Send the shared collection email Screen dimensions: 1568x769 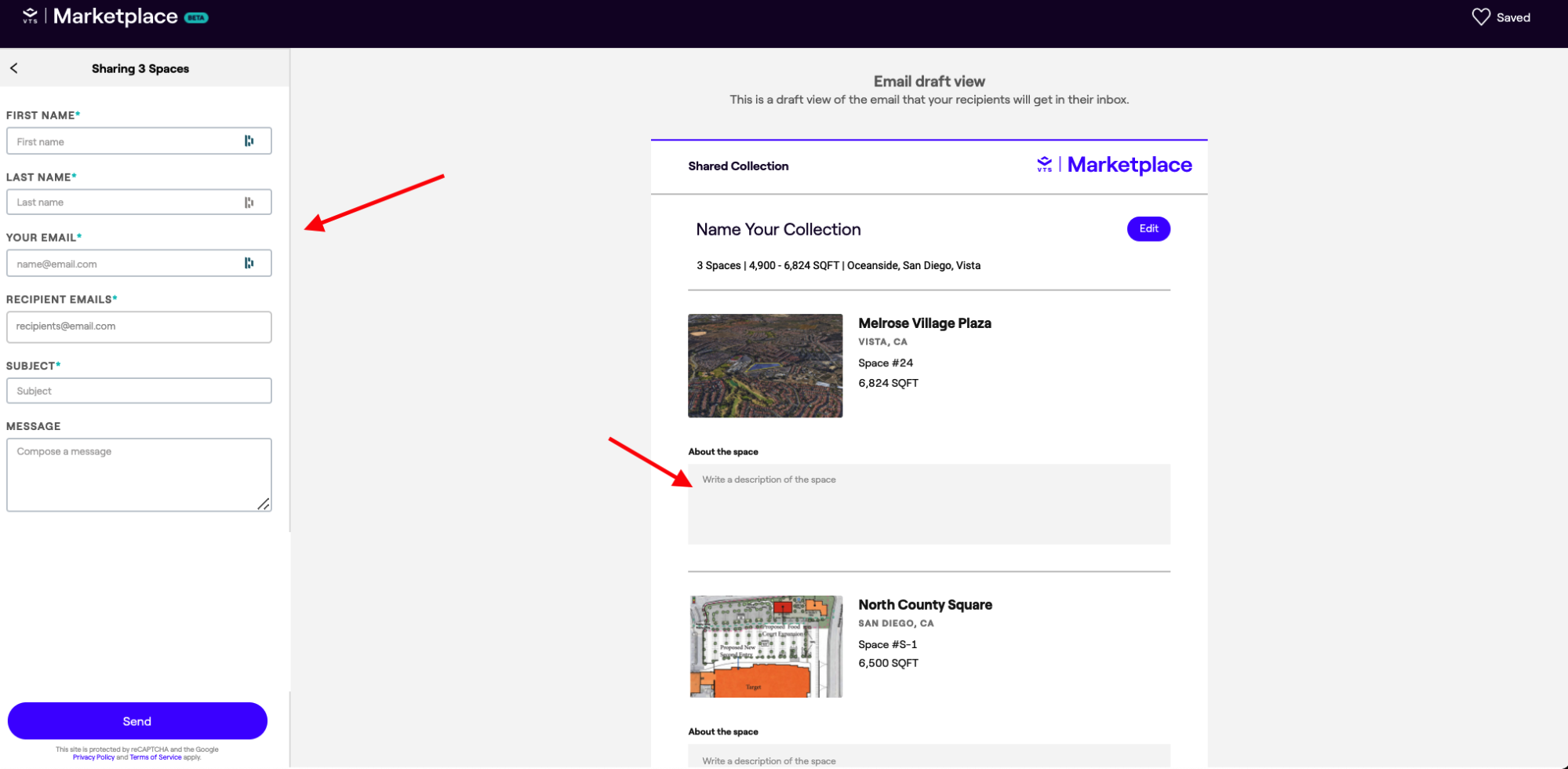click(x=137, y=721)
